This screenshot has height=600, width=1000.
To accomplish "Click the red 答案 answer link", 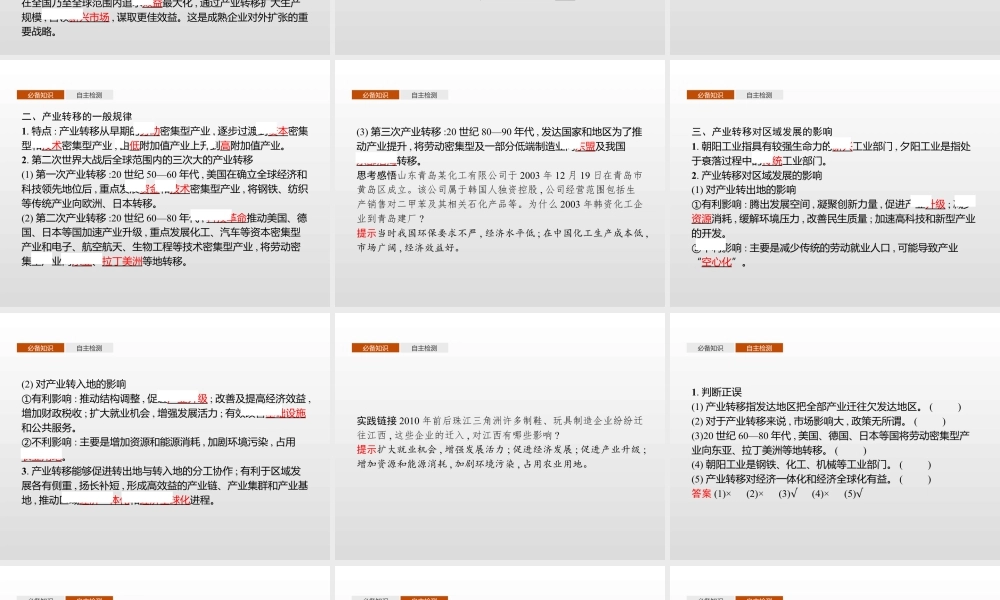I will (699, 493).
